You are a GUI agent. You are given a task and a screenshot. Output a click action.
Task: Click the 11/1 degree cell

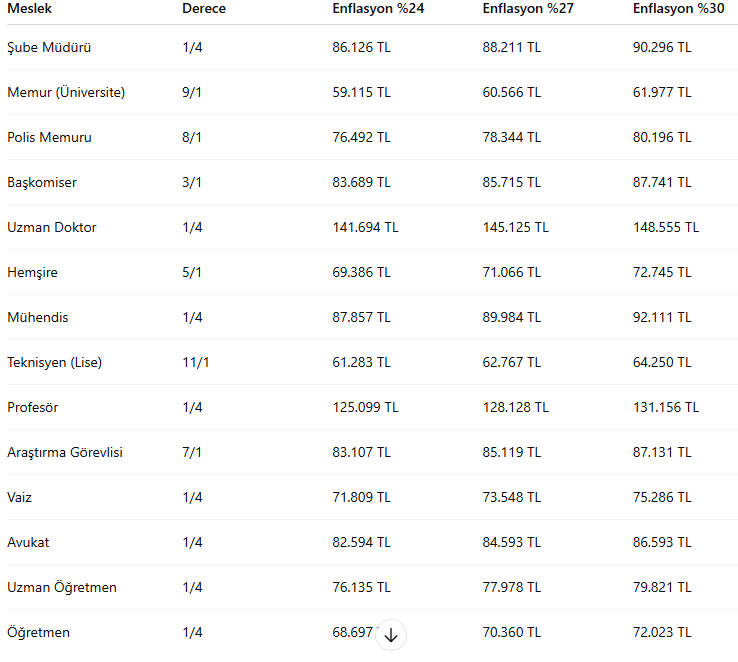196,362
